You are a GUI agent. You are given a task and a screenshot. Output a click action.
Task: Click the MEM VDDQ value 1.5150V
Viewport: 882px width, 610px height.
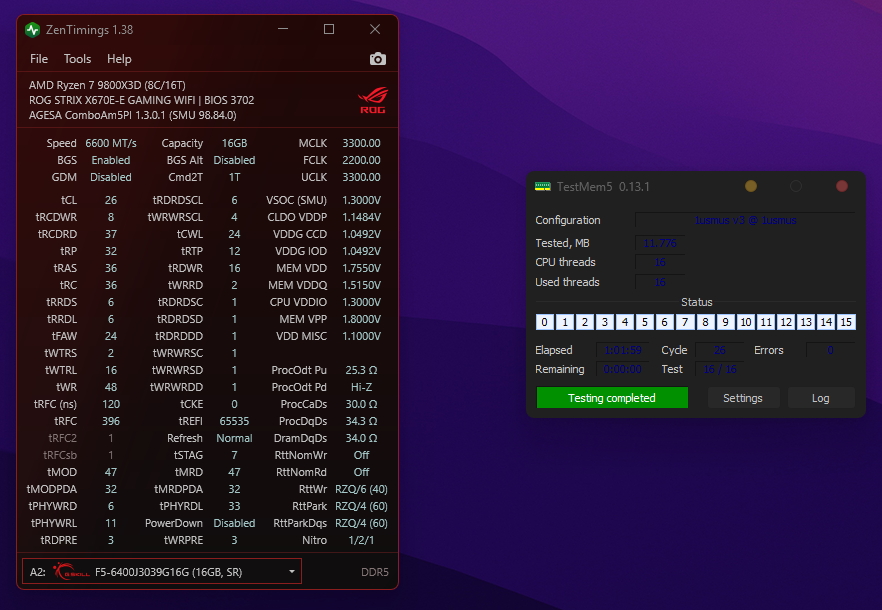click(x=361, y=285)
